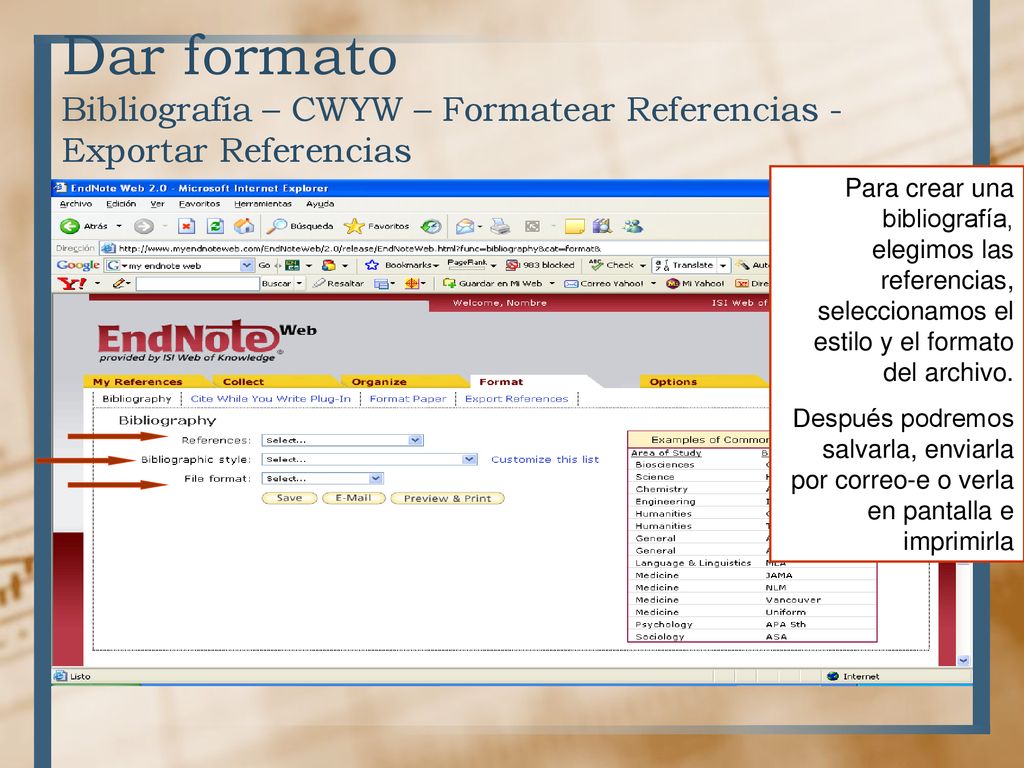Open Correo Yahoo! mail button
The image size is (1024, 768).
click(x=604, y=283)
